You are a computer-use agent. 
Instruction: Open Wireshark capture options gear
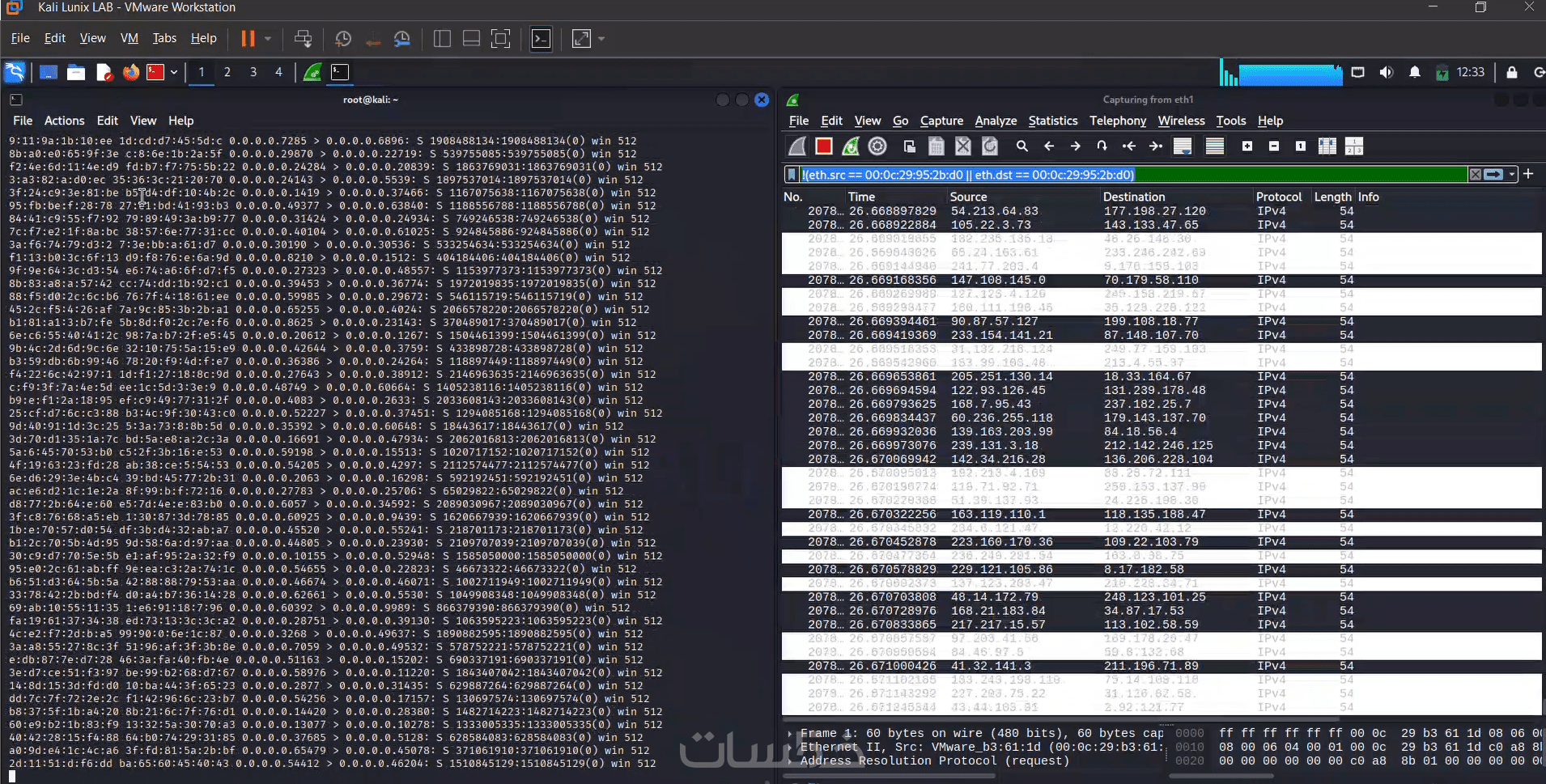(x=877, y=146)
